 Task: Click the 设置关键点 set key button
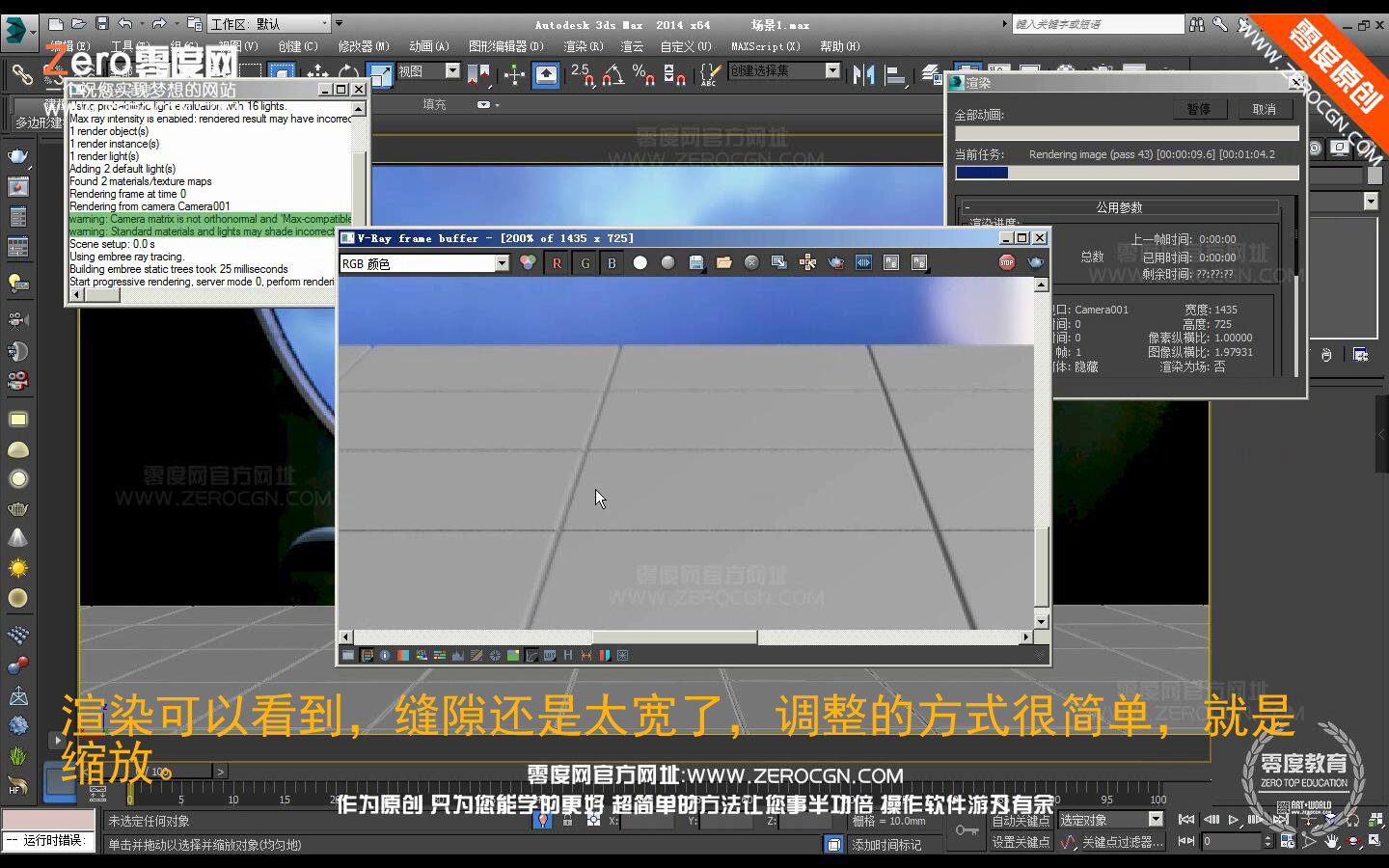[1021, 842]
